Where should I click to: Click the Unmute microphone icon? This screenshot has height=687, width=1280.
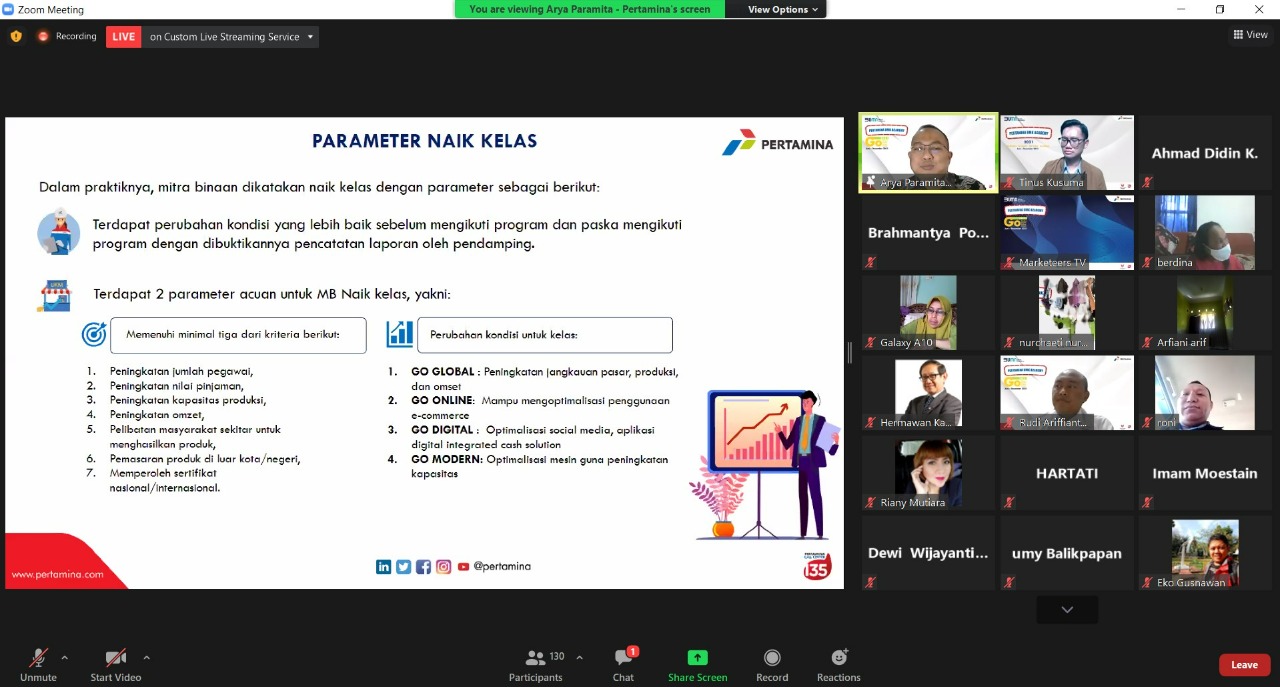[x=38, y=658]
